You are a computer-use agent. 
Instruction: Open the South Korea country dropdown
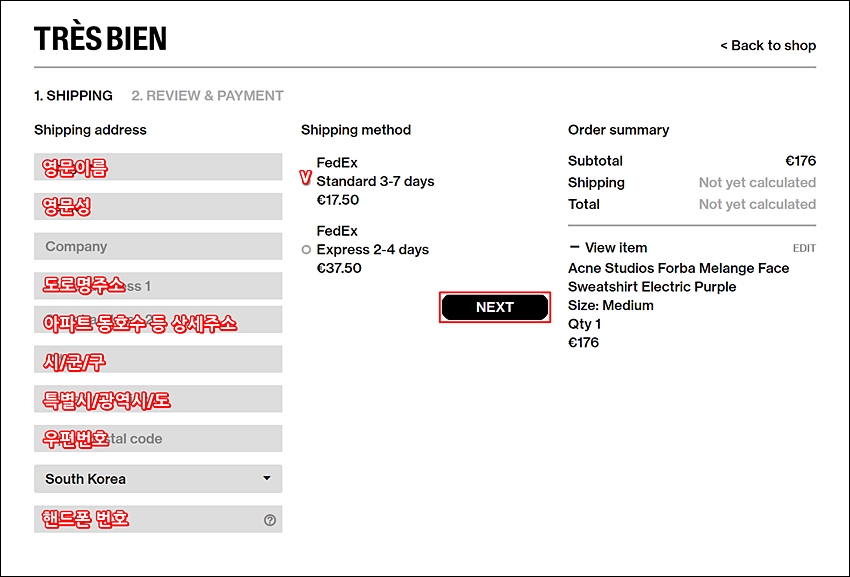coord(158,479)
